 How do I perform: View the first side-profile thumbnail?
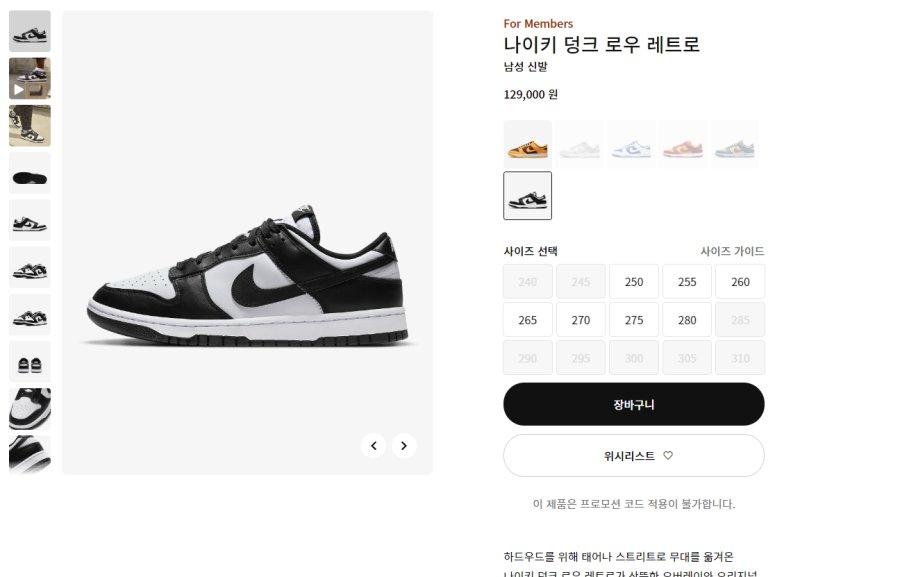click(30, 31)
